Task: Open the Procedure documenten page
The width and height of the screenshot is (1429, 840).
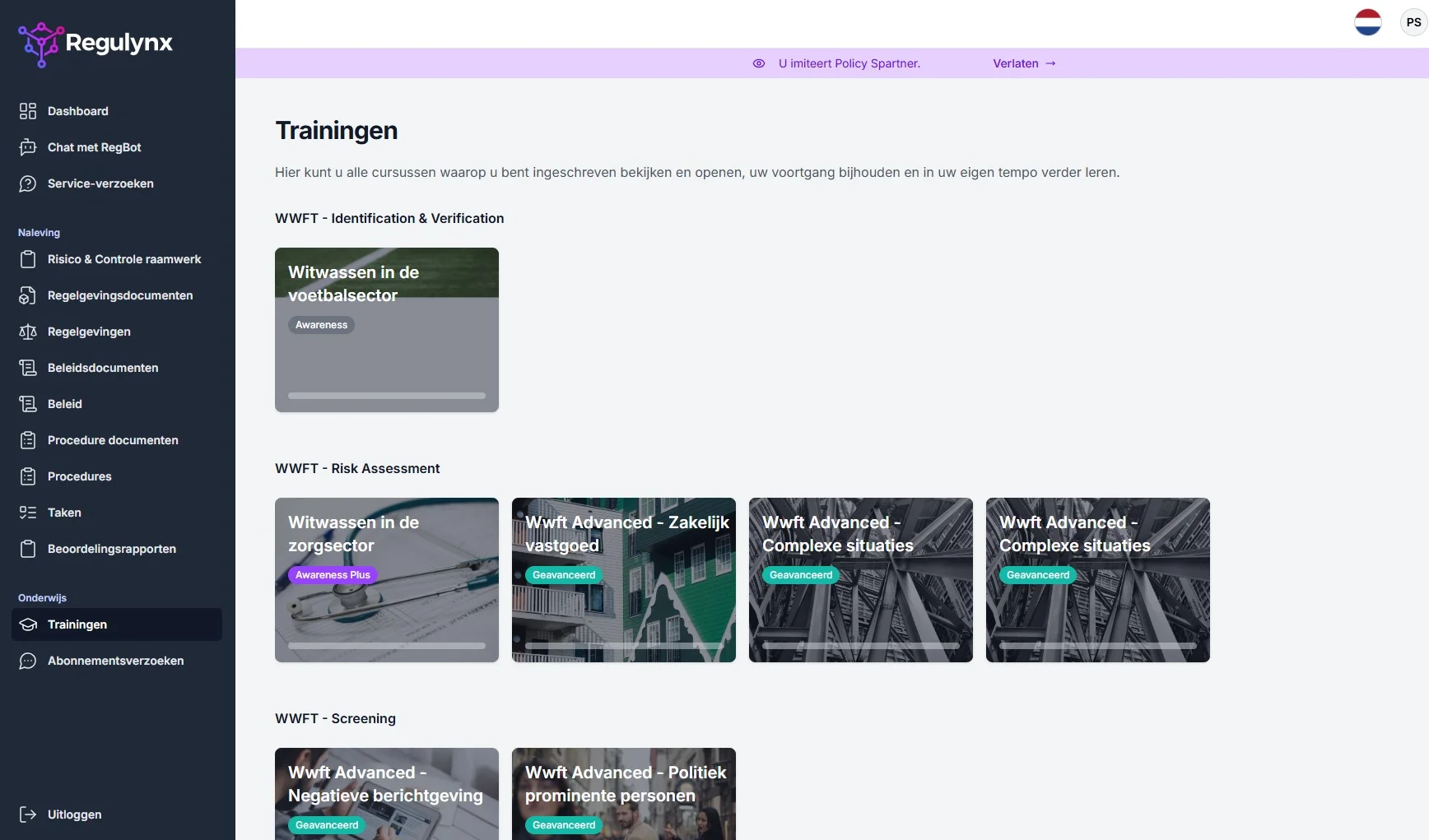Action: (113, 440)
